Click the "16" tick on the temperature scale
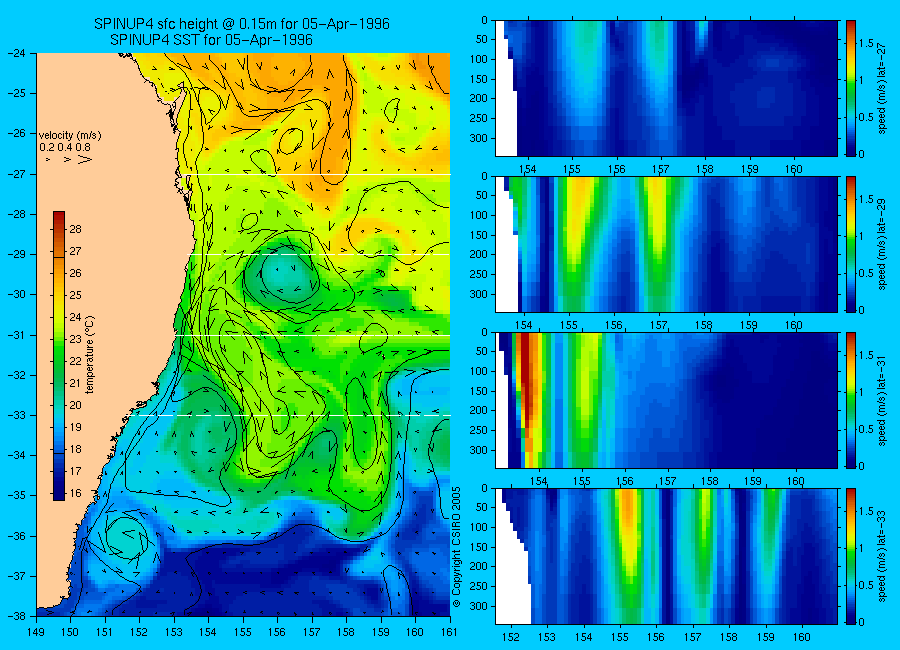This screenshot has width=900, height=650. point(75,493)
